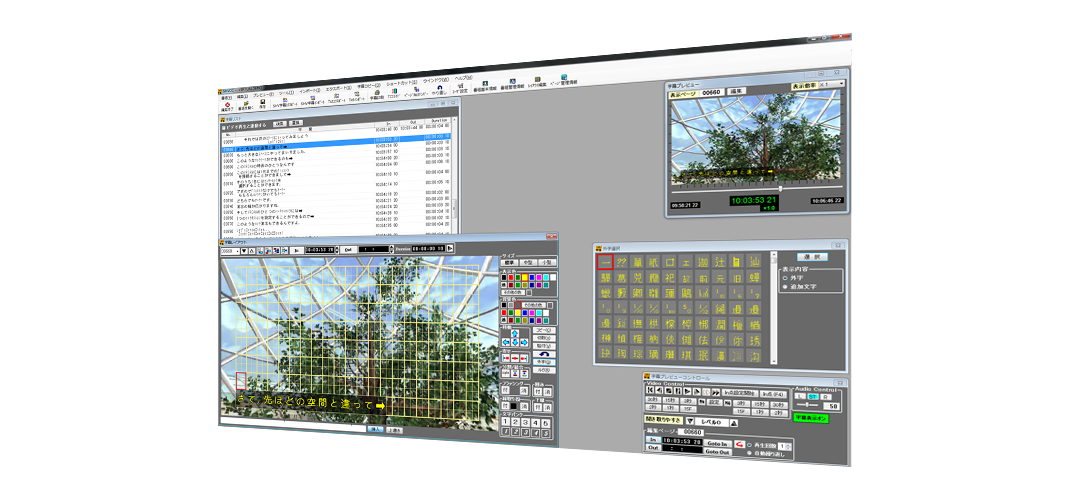Click the blue undo arrow button in layout panel
1069x500 pixels.
point(543,354)
